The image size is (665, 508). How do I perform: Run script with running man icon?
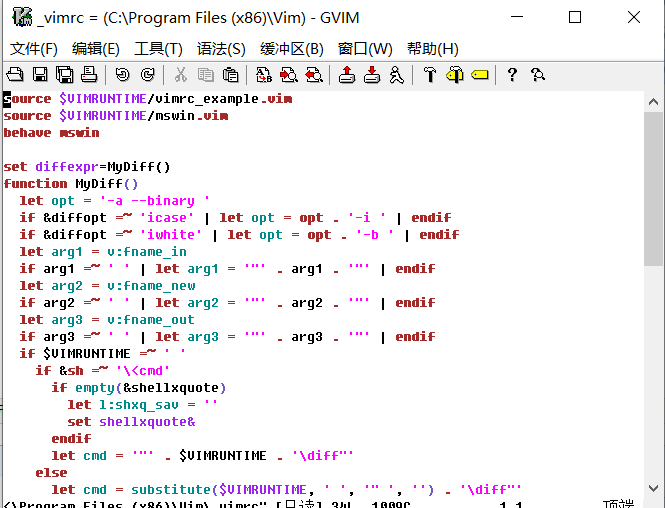pyautogui.click(x=397, y=75)
